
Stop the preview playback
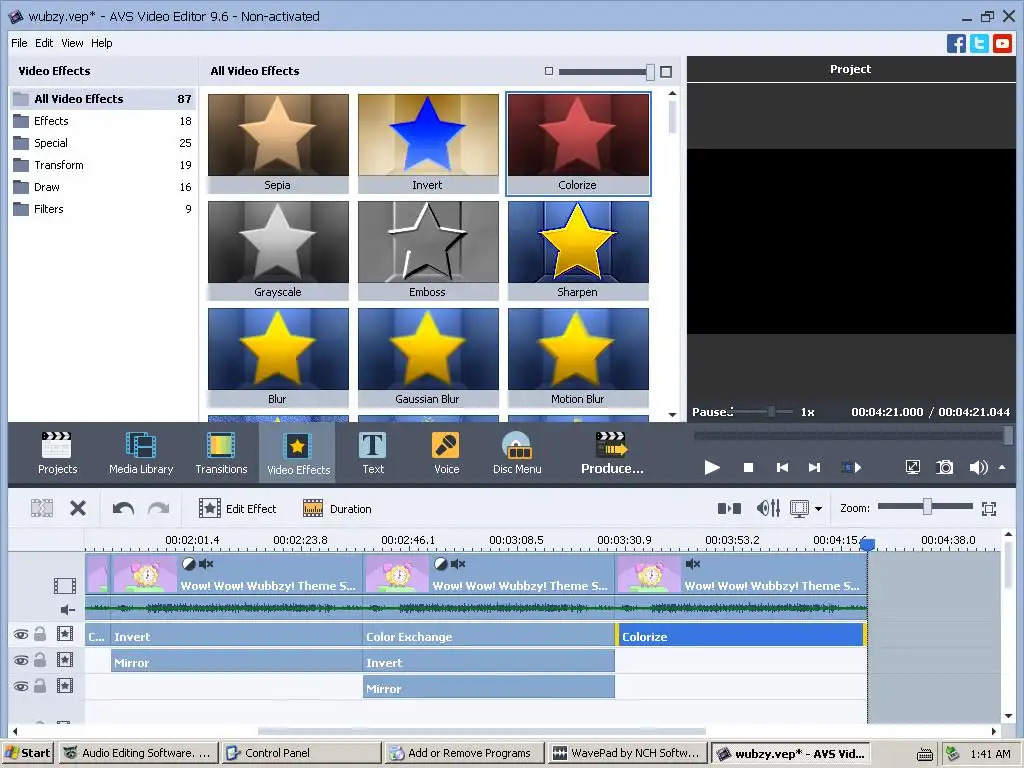point(748,467)
